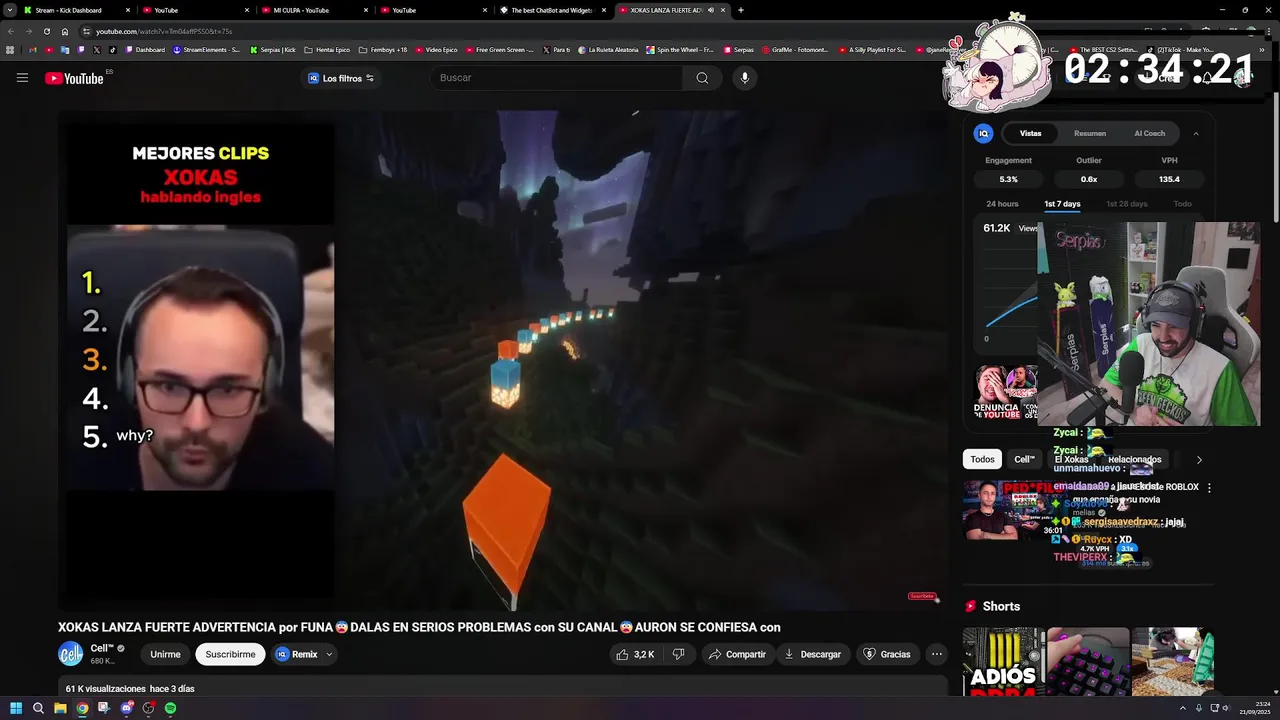The width and height of the screenshot is (1280, 720).
Task: Send Super Thanks with Gracias button
Action: [887, 654]
